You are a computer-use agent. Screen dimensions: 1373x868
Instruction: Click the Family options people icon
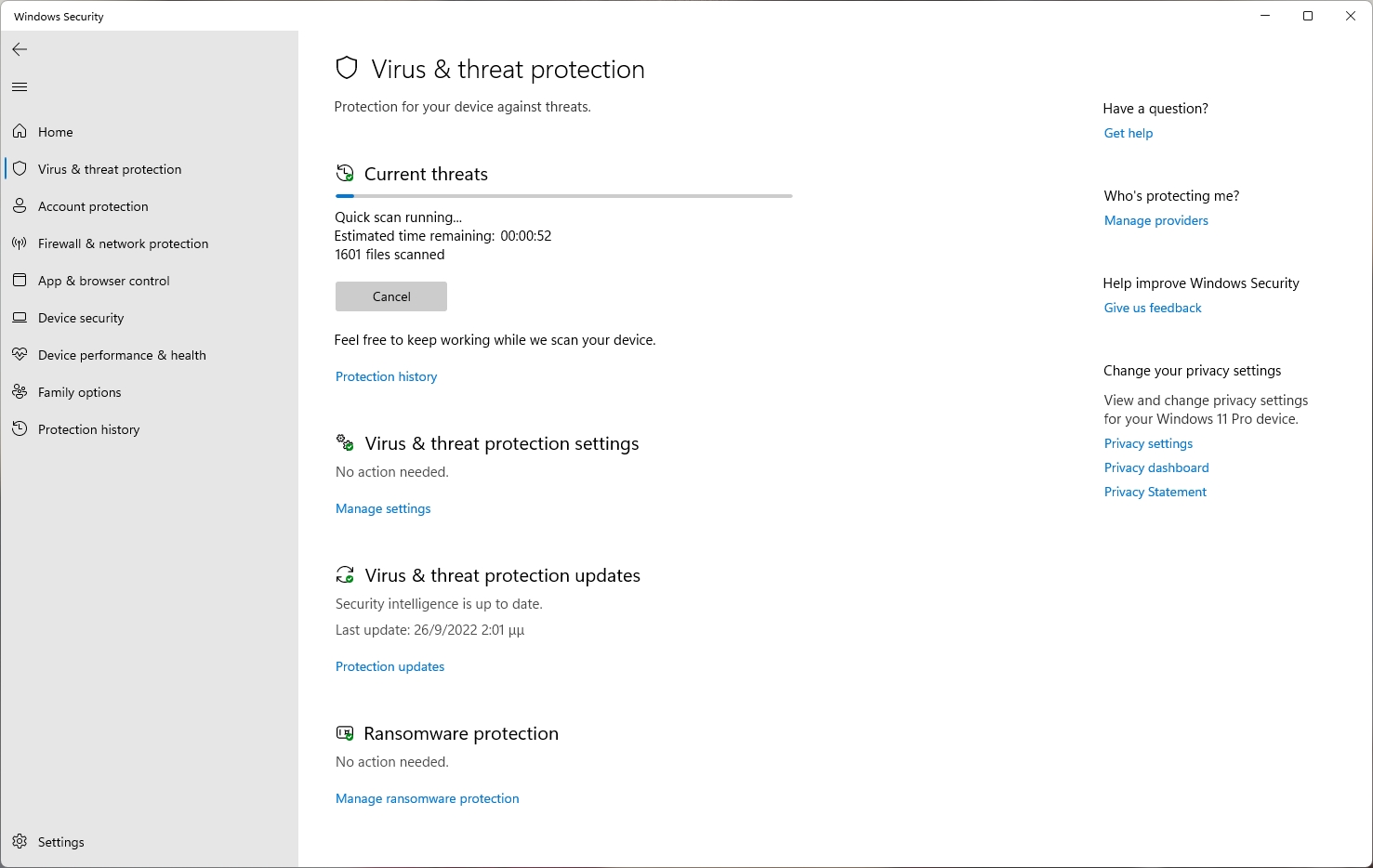tap(20, 391)
